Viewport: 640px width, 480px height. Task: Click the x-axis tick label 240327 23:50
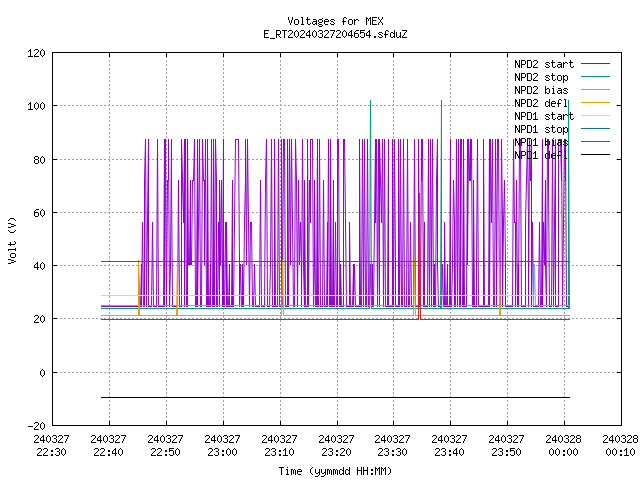[507, 446]
